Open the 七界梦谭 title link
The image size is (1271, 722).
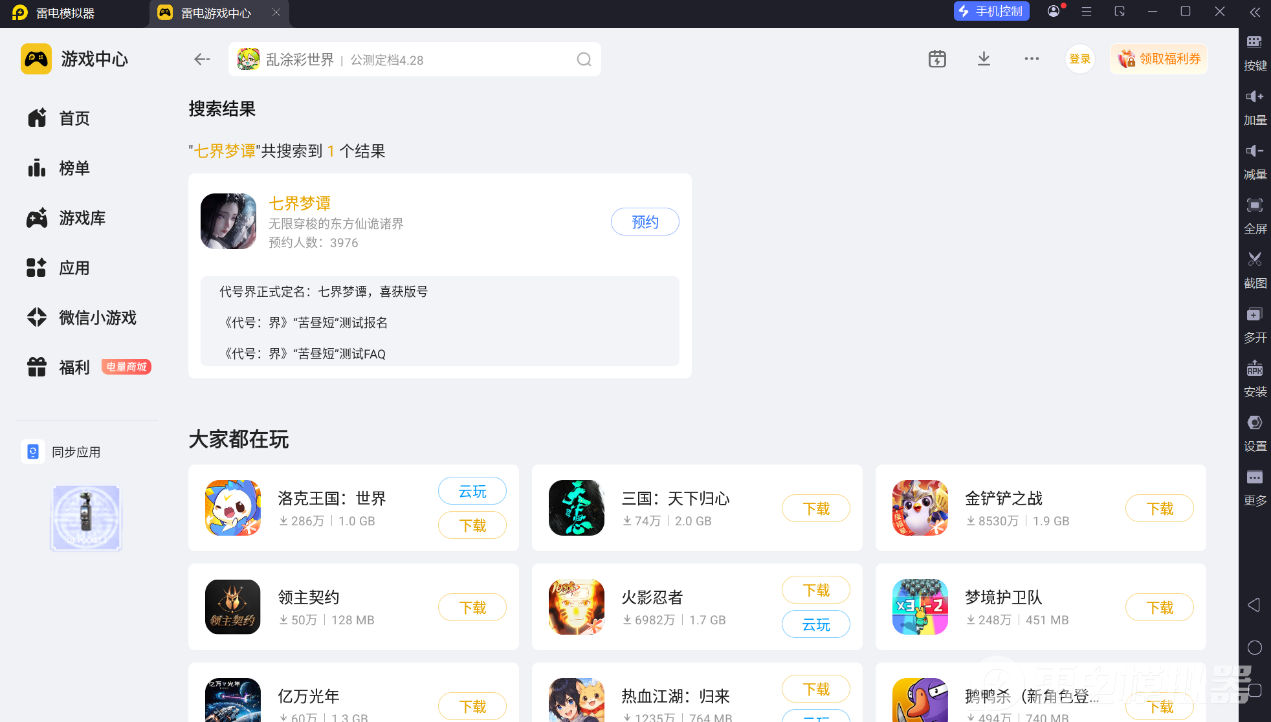pos(299,203)
